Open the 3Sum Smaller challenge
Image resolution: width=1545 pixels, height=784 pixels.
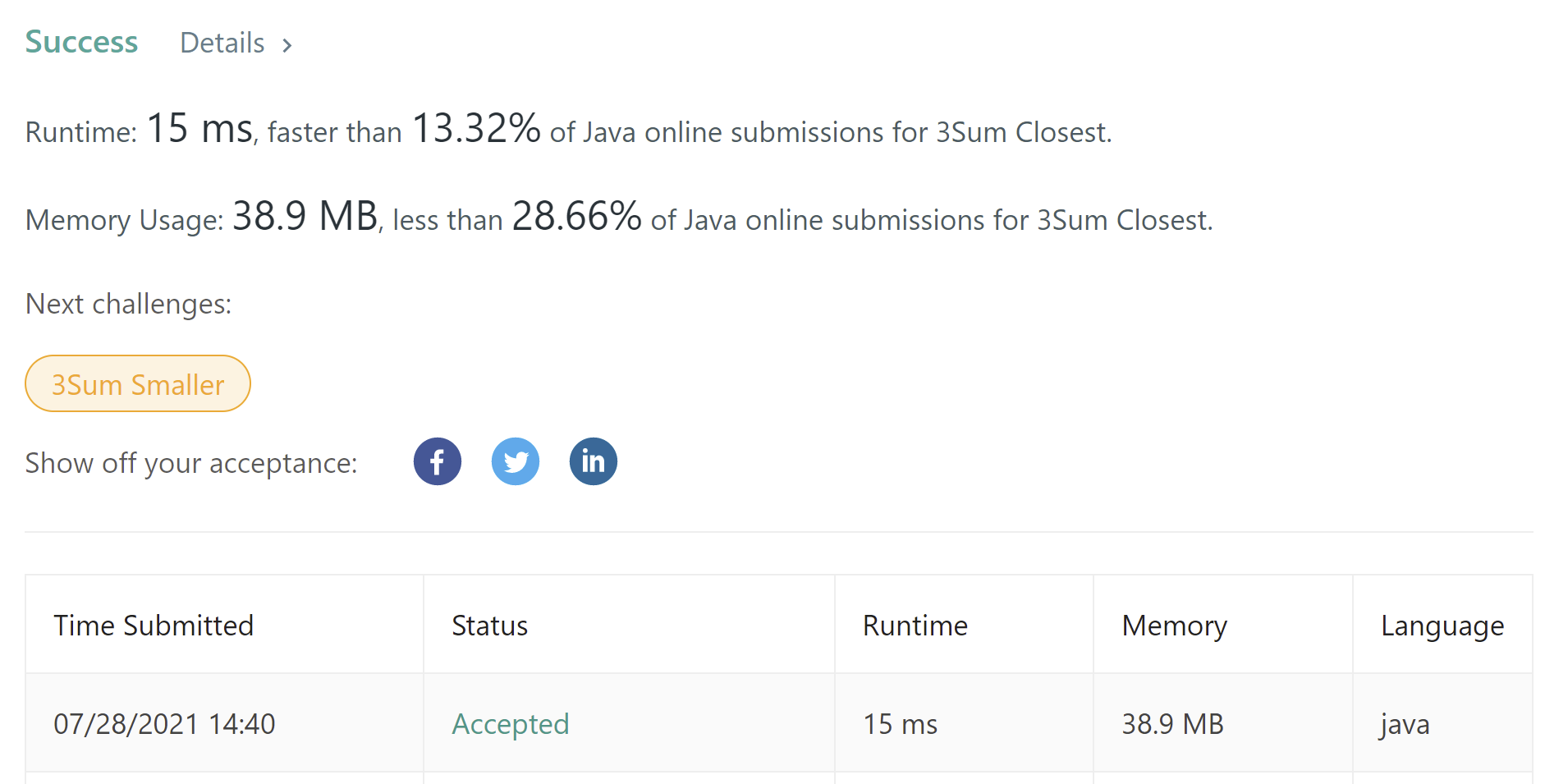click(138, 383)
